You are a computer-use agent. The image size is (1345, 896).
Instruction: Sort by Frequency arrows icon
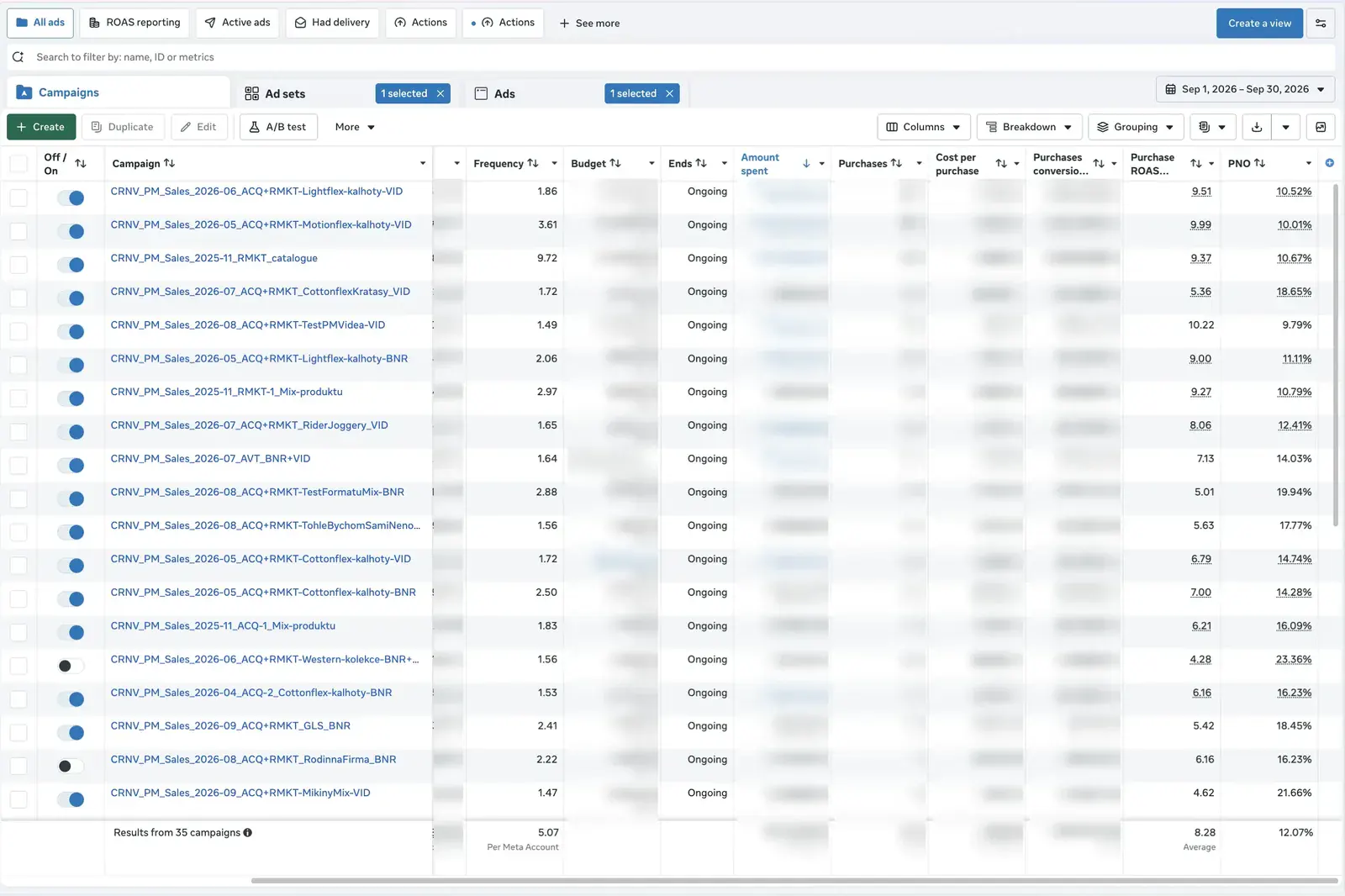[x=533, y=163]
